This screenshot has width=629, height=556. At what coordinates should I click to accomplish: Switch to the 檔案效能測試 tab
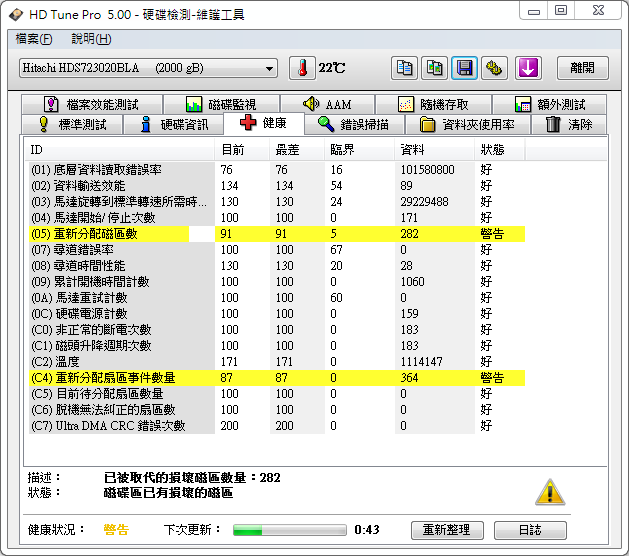(92, 105)
